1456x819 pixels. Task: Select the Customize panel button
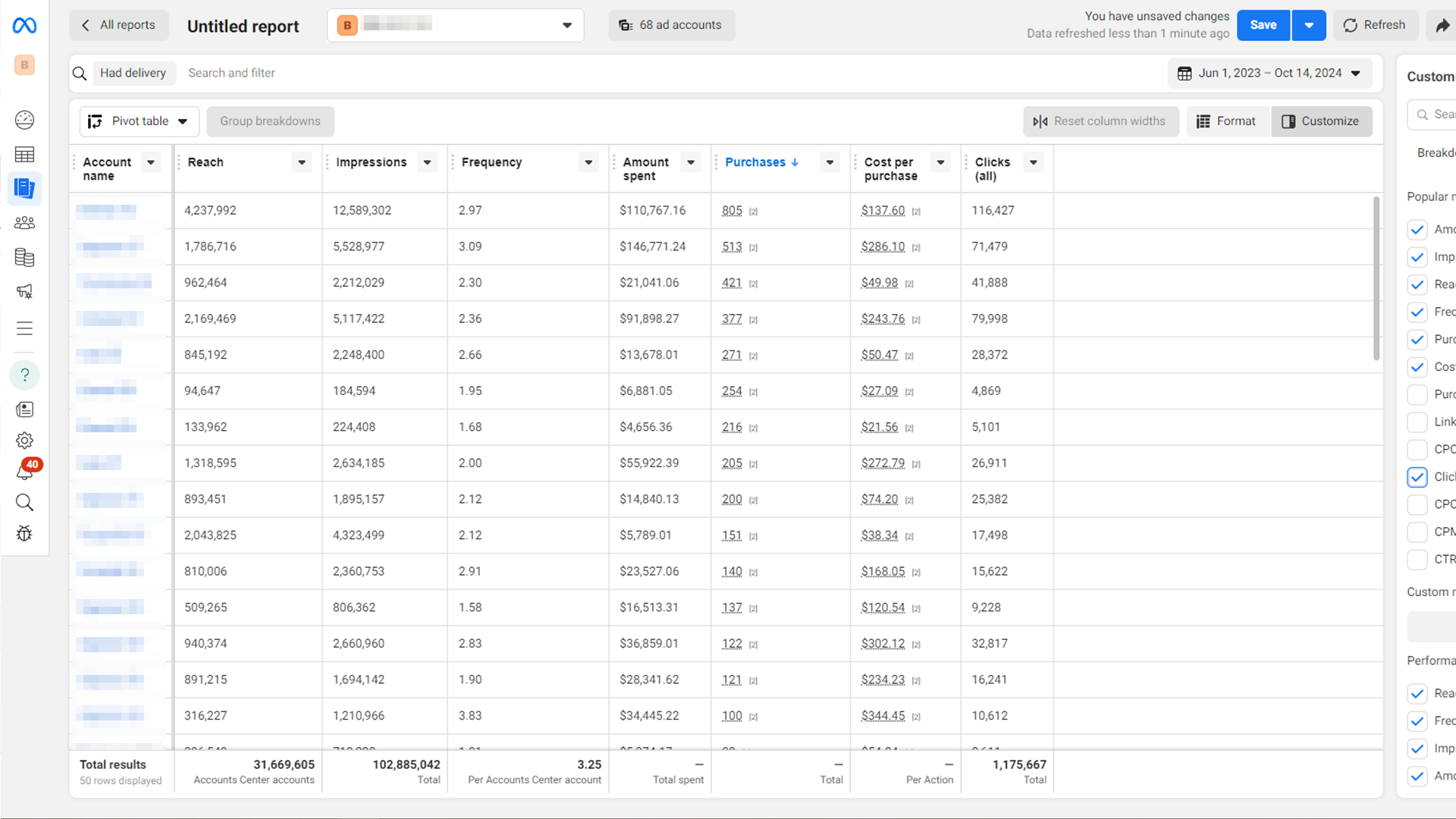[x=1321, y=121]
